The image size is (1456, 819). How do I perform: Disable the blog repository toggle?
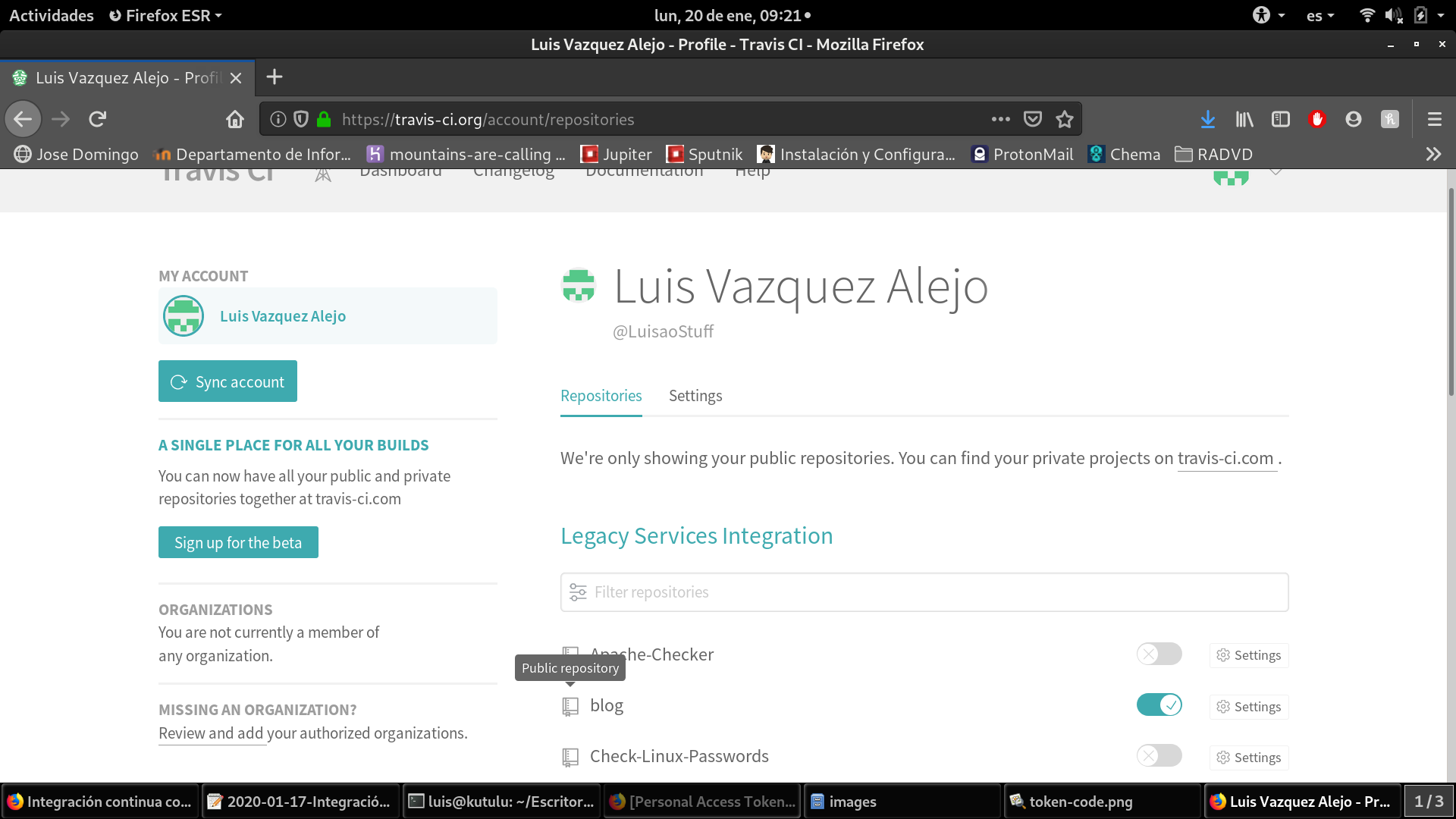point(1159,705)
